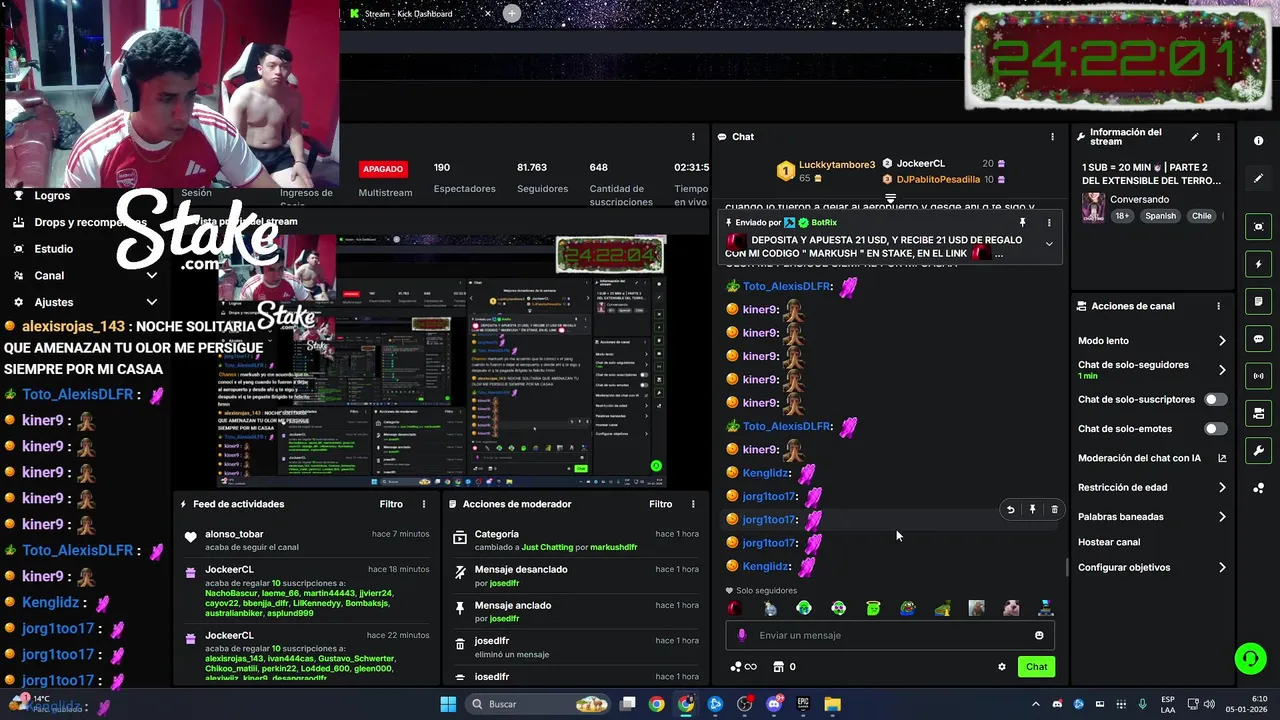Click the taskbar Buscar search box
This screenshot has height=720, width=1280.
coord(540,704)
